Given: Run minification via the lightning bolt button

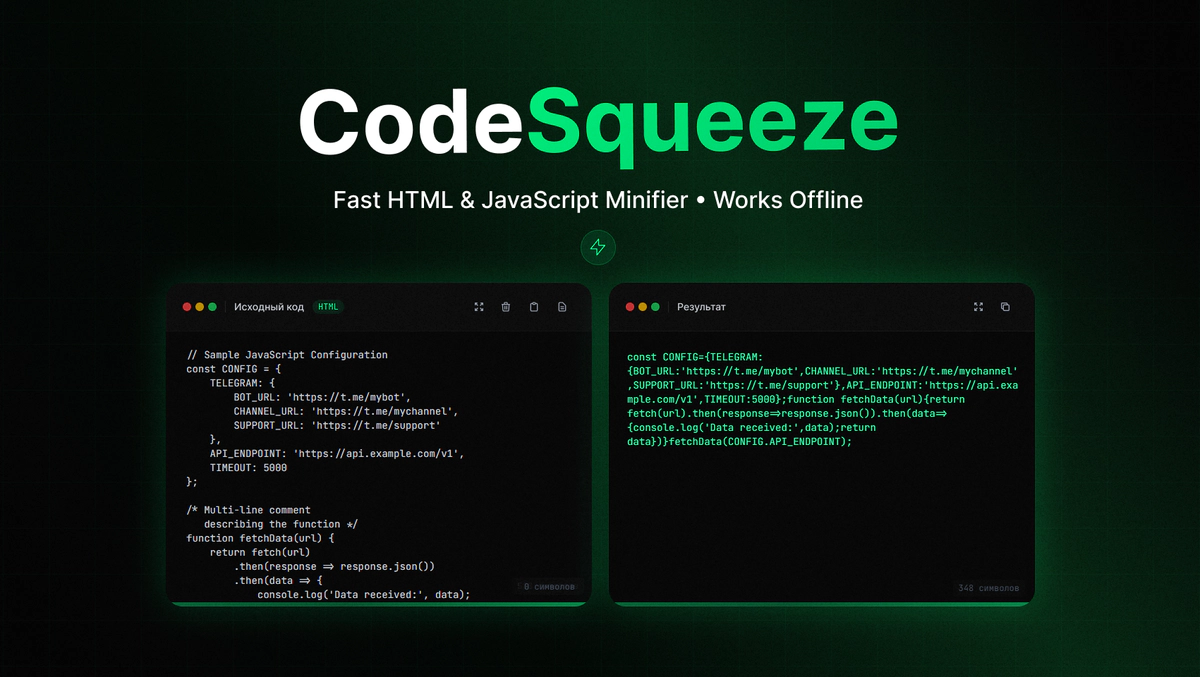Looking at the screenshot, I should pos(598,247).
